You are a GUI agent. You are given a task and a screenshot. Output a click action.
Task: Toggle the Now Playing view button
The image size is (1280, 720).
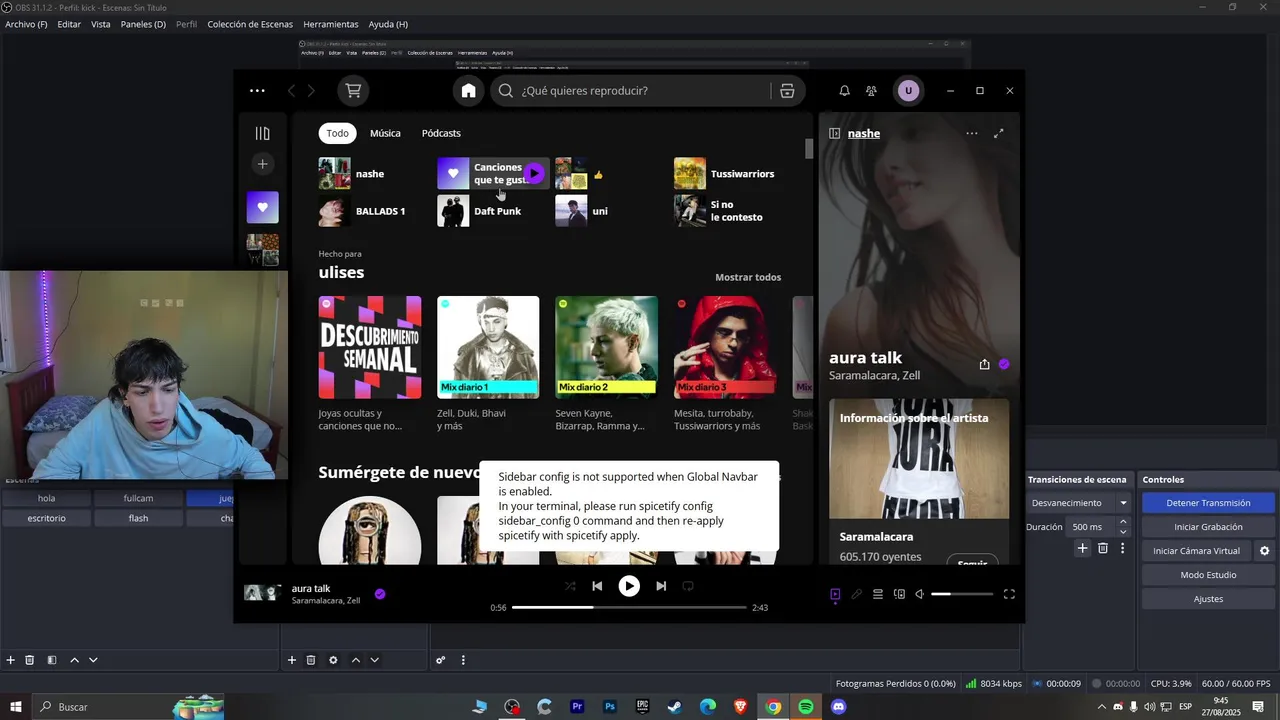tap(835, 594)
